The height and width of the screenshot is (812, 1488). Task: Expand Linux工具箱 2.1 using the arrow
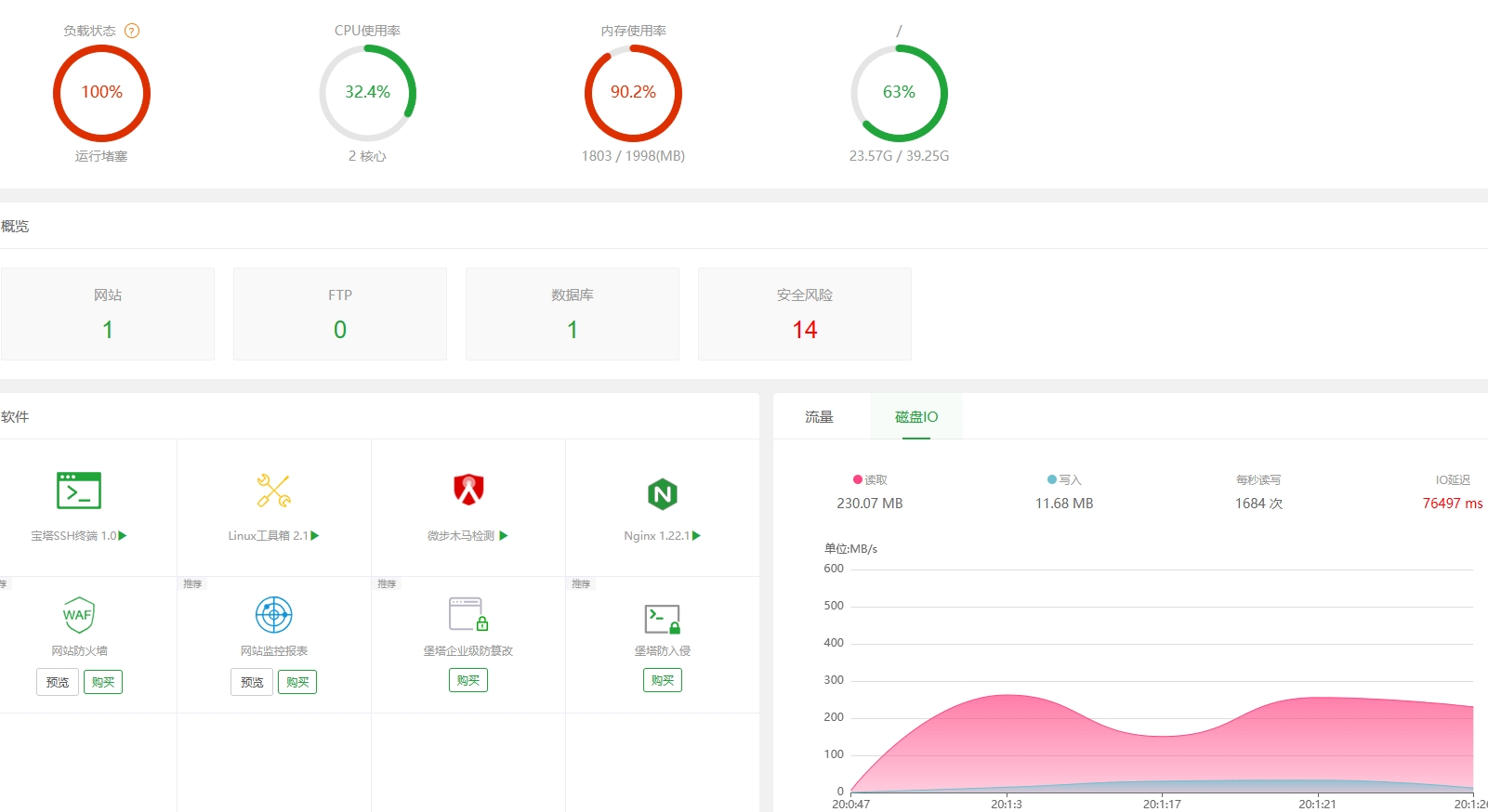click(315, 535)
